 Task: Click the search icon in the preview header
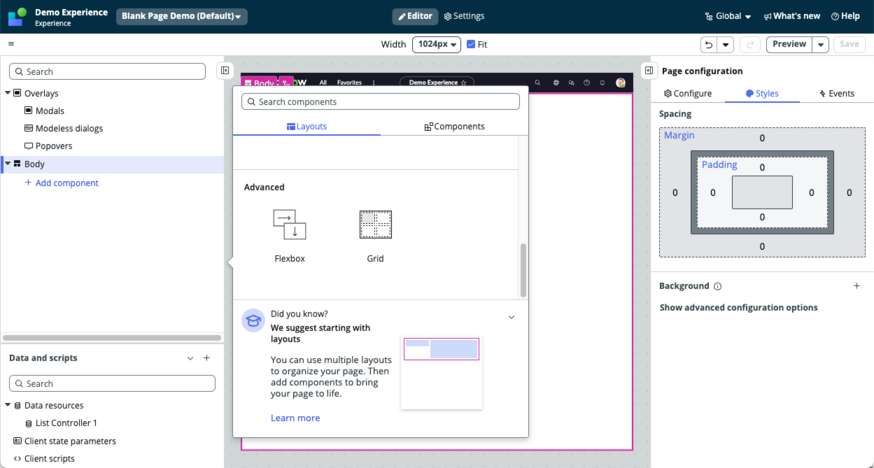(x=538, y=82)
